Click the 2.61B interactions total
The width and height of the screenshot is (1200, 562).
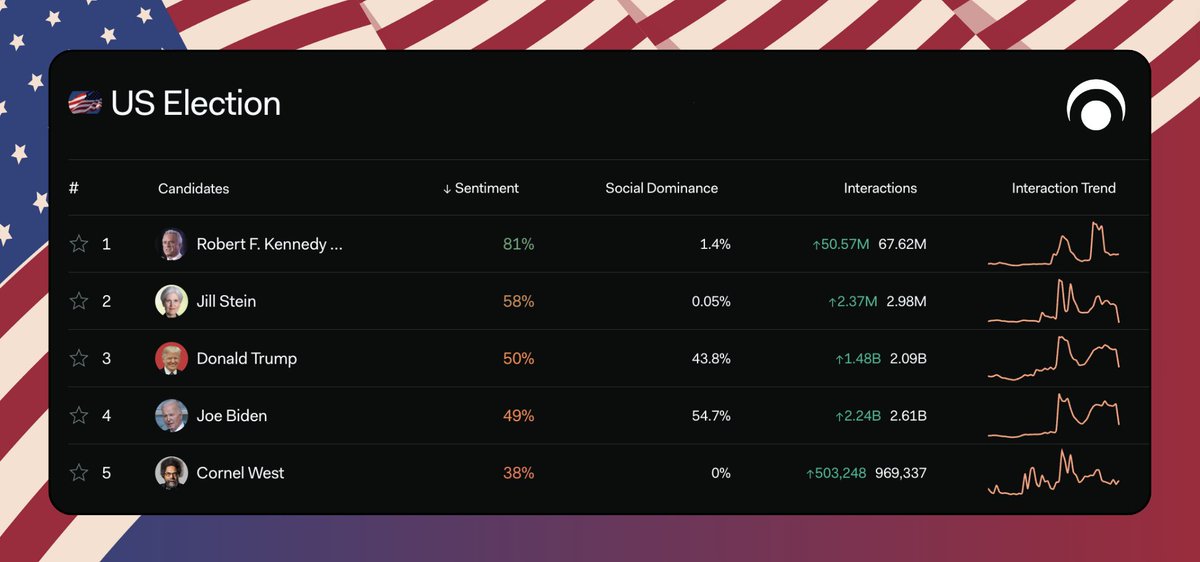[x=908, y=415]
